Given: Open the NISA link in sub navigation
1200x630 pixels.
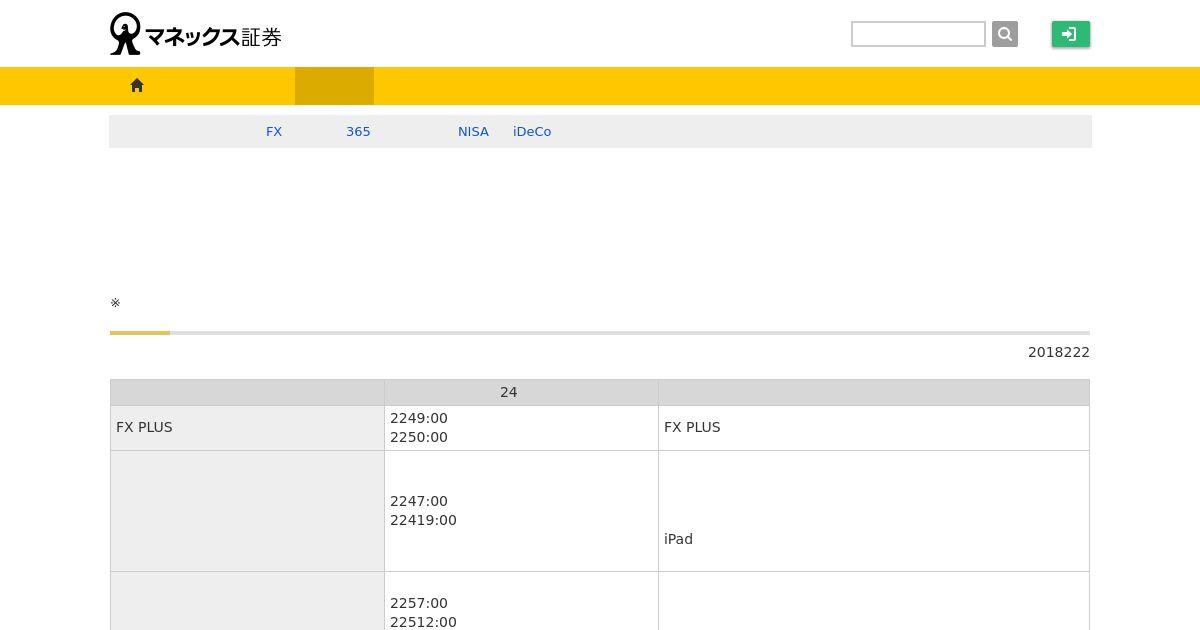Looking at the screenshot, I should coord(473,132).
